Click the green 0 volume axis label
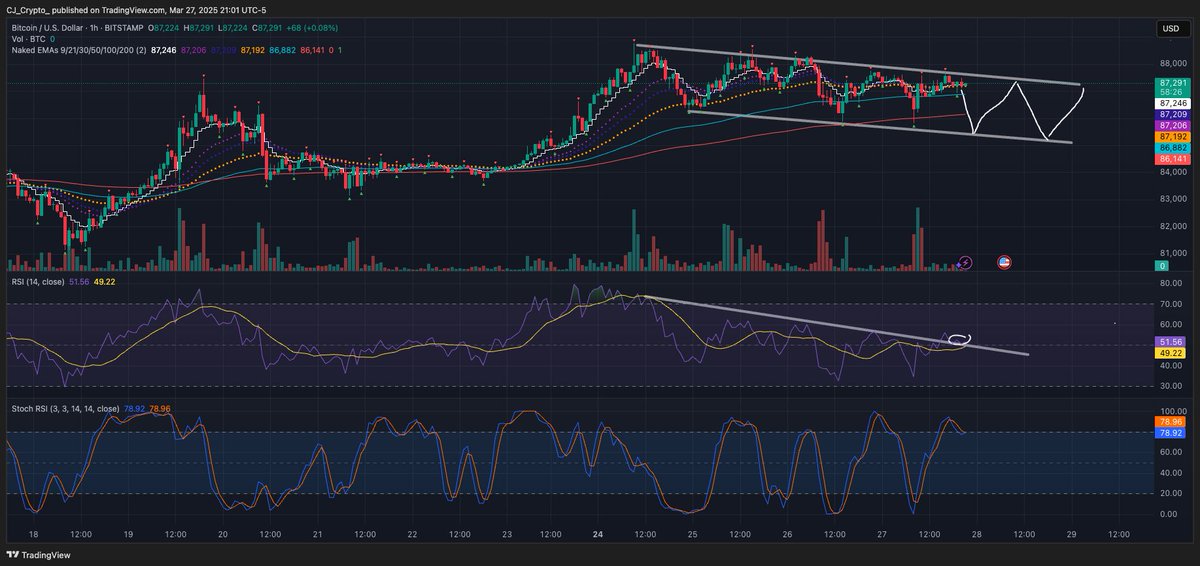Image resolution: width=1200 pixels, height=566 pixels. (1163, 266)
